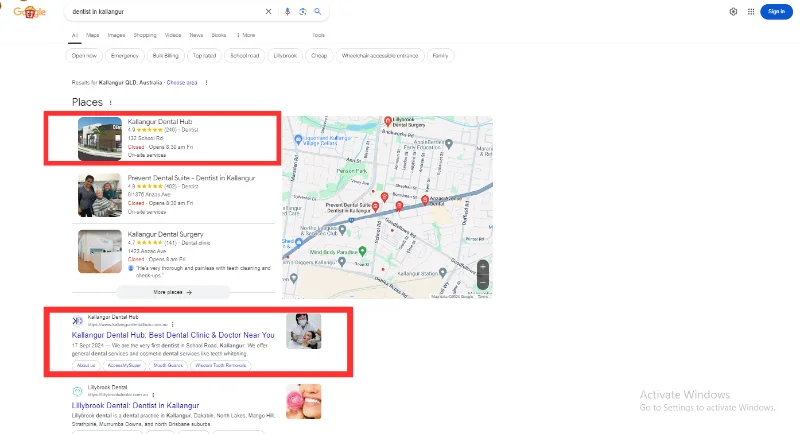This screenshot has width=800, height=434.
Task: Open Prevent Dental Suite place listing
Action: click(x=191, y=178)
